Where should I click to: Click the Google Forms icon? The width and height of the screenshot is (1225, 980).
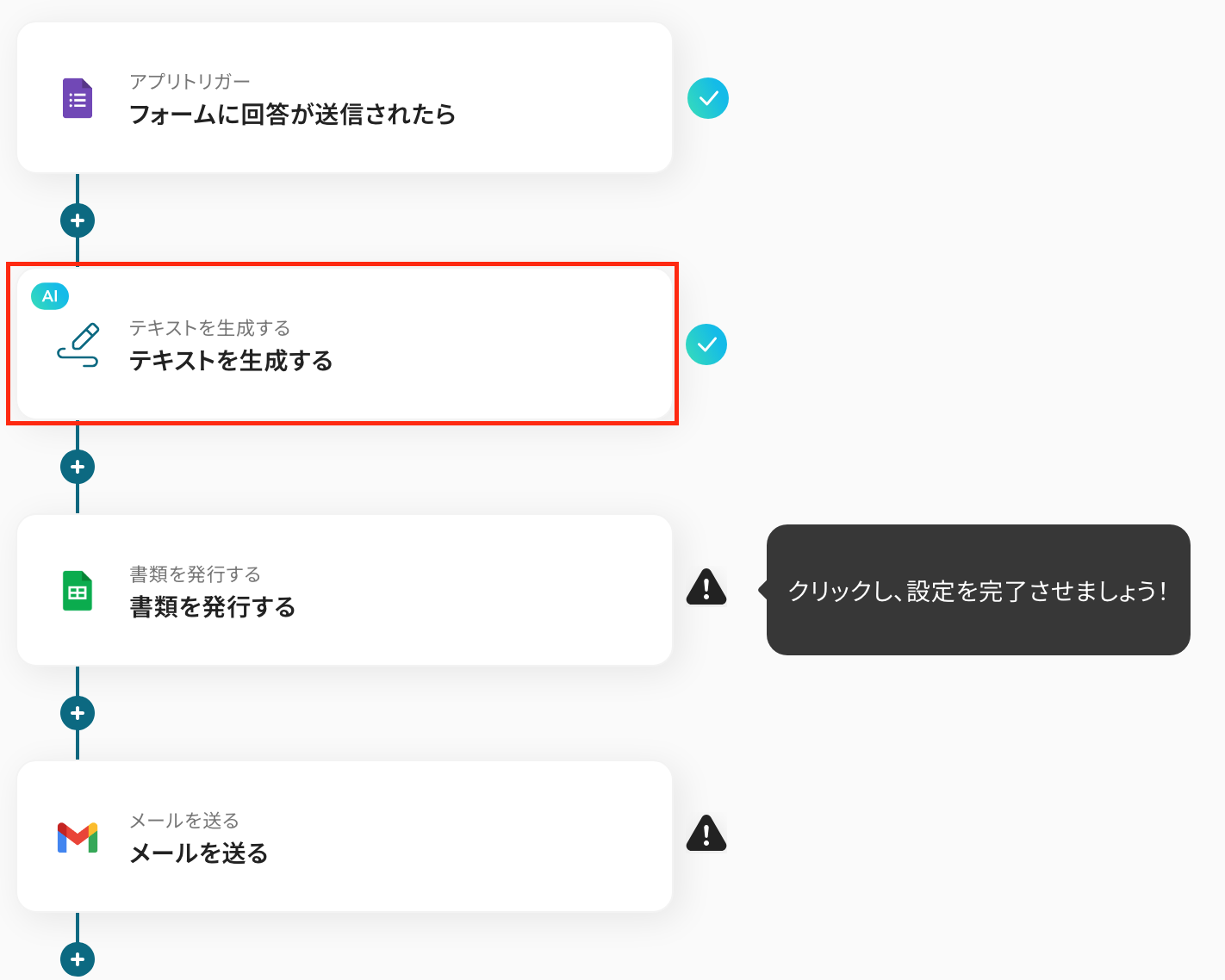[x=78, y=98]
